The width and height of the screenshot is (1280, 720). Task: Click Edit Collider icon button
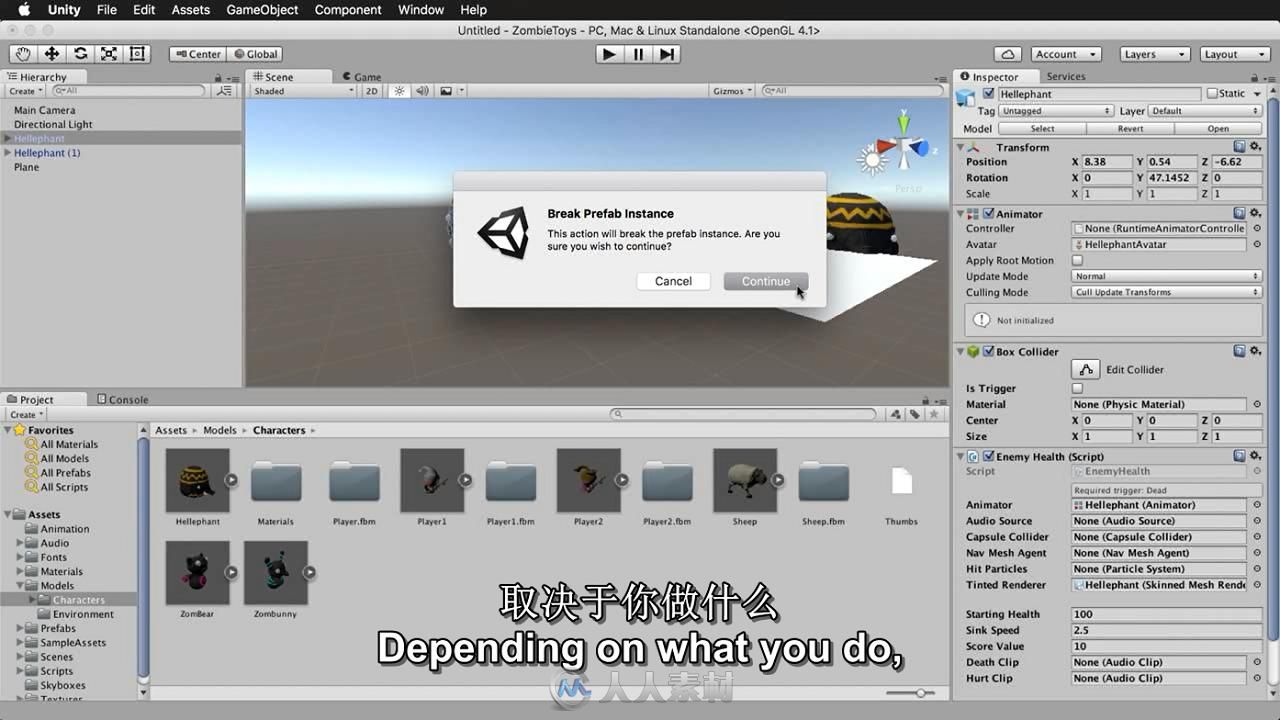point(1086,369)
